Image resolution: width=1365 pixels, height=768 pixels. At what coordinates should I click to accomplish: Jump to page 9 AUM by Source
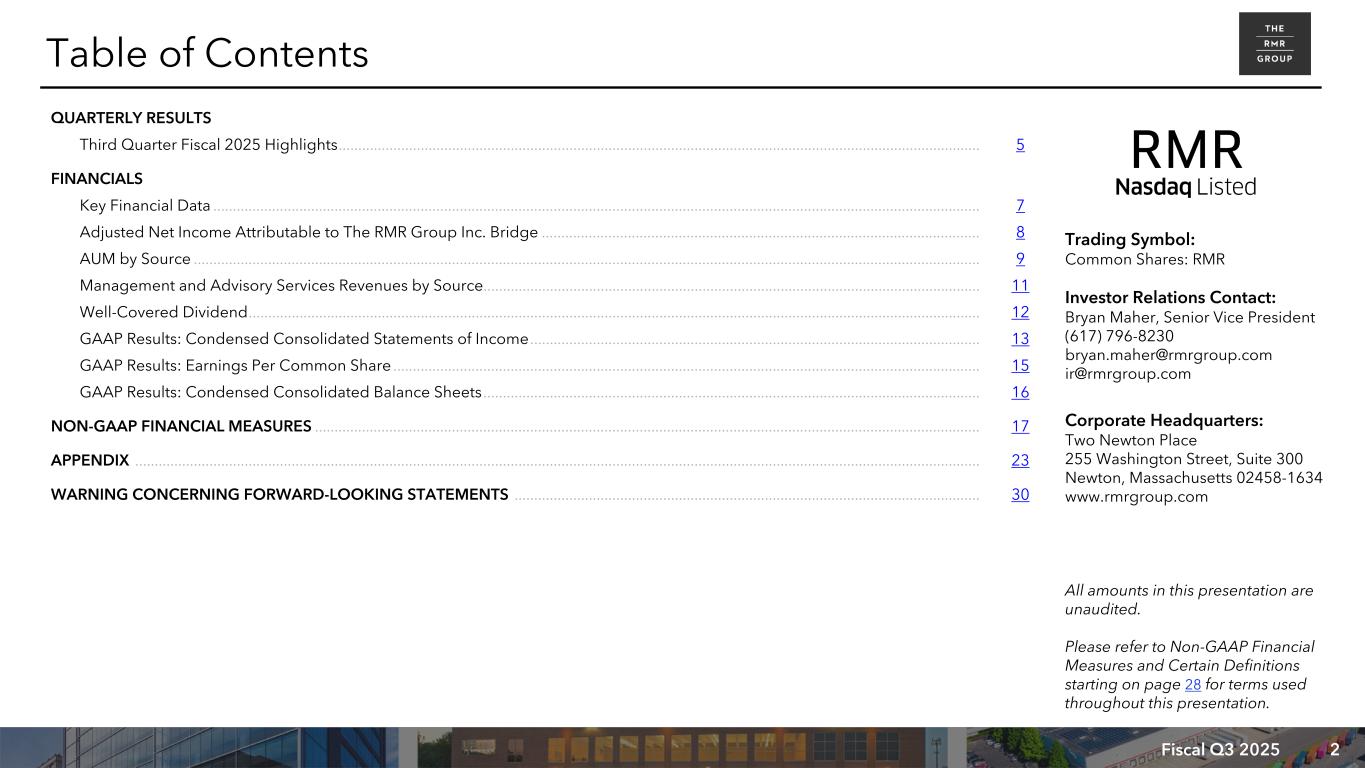pos(1020,259)
